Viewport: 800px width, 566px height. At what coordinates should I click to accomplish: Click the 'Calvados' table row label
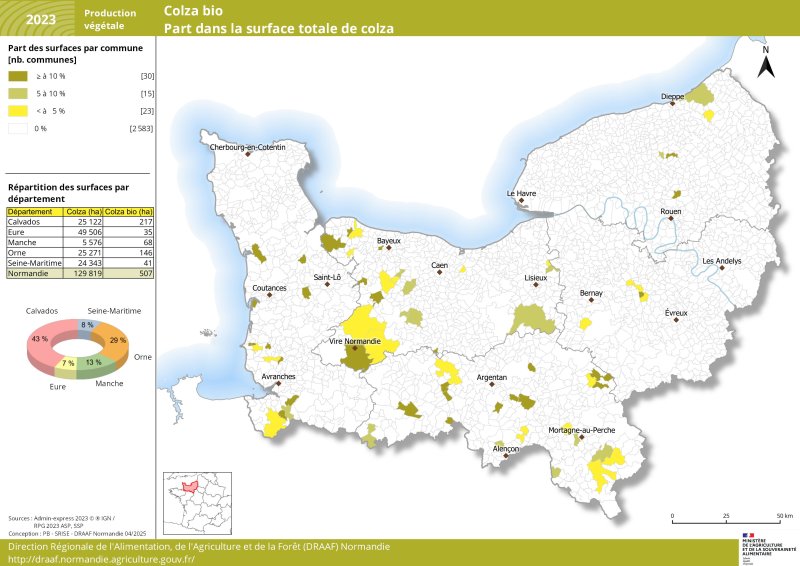click(23, 222)
